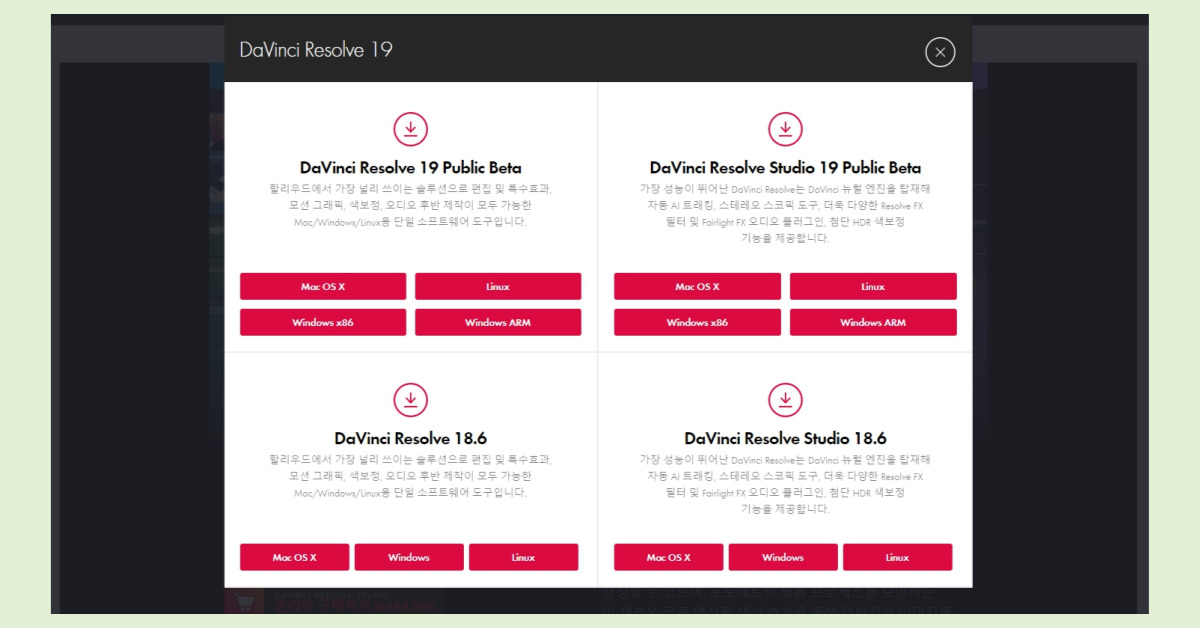Download DaVinci Resolve 18.6 for Windows

tap(409, 557)
